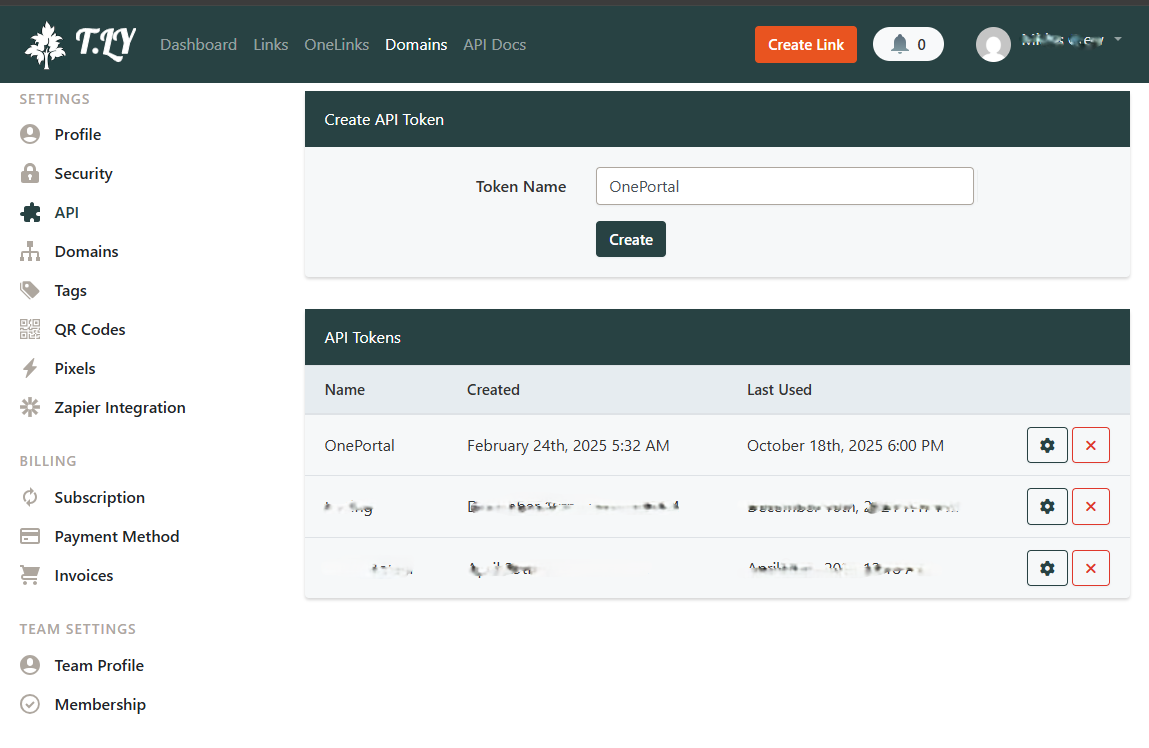The width and height of the screenshot is (1149, 748).
Task: Select the API puzzle icon in sidebar
Action: (x=29, y=212)
